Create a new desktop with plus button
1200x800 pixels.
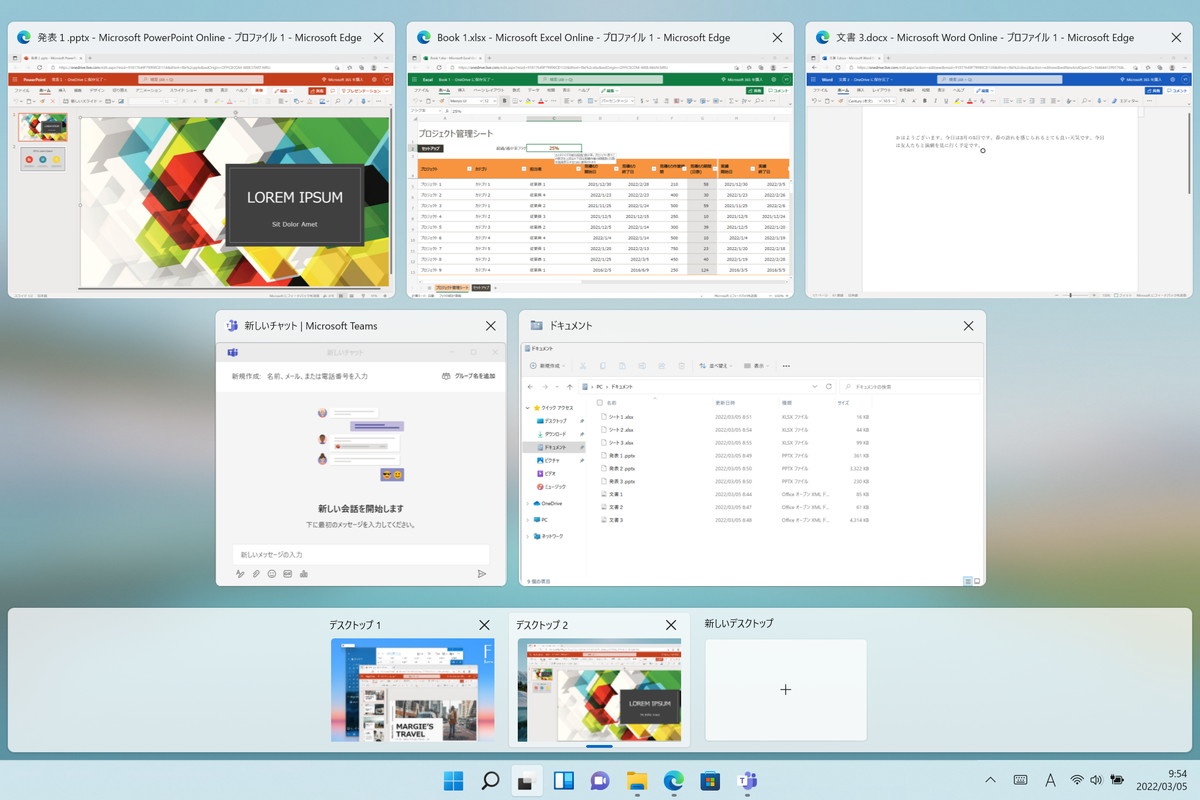(x=786, y=690)
